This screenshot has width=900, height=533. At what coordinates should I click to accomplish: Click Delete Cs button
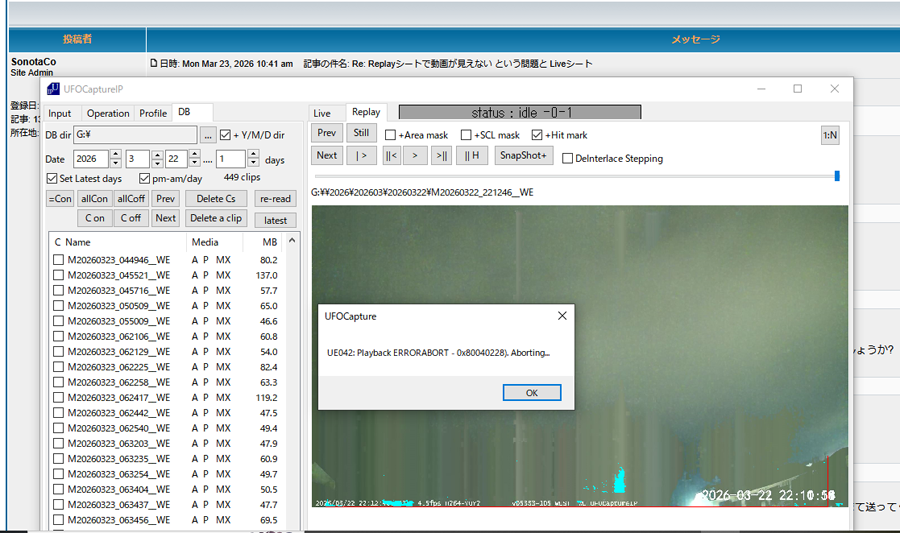pos(216,199)
